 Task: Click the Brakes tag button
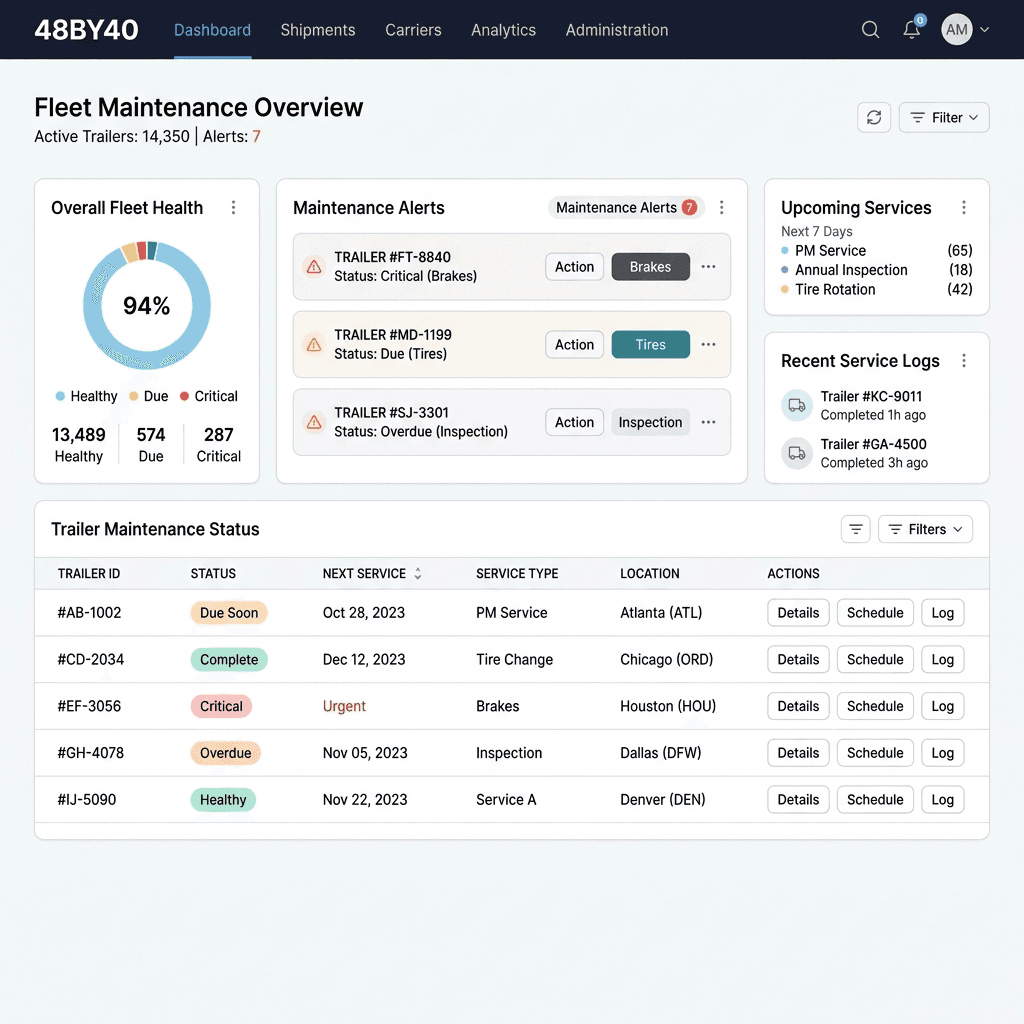click(x=650, y=266)
